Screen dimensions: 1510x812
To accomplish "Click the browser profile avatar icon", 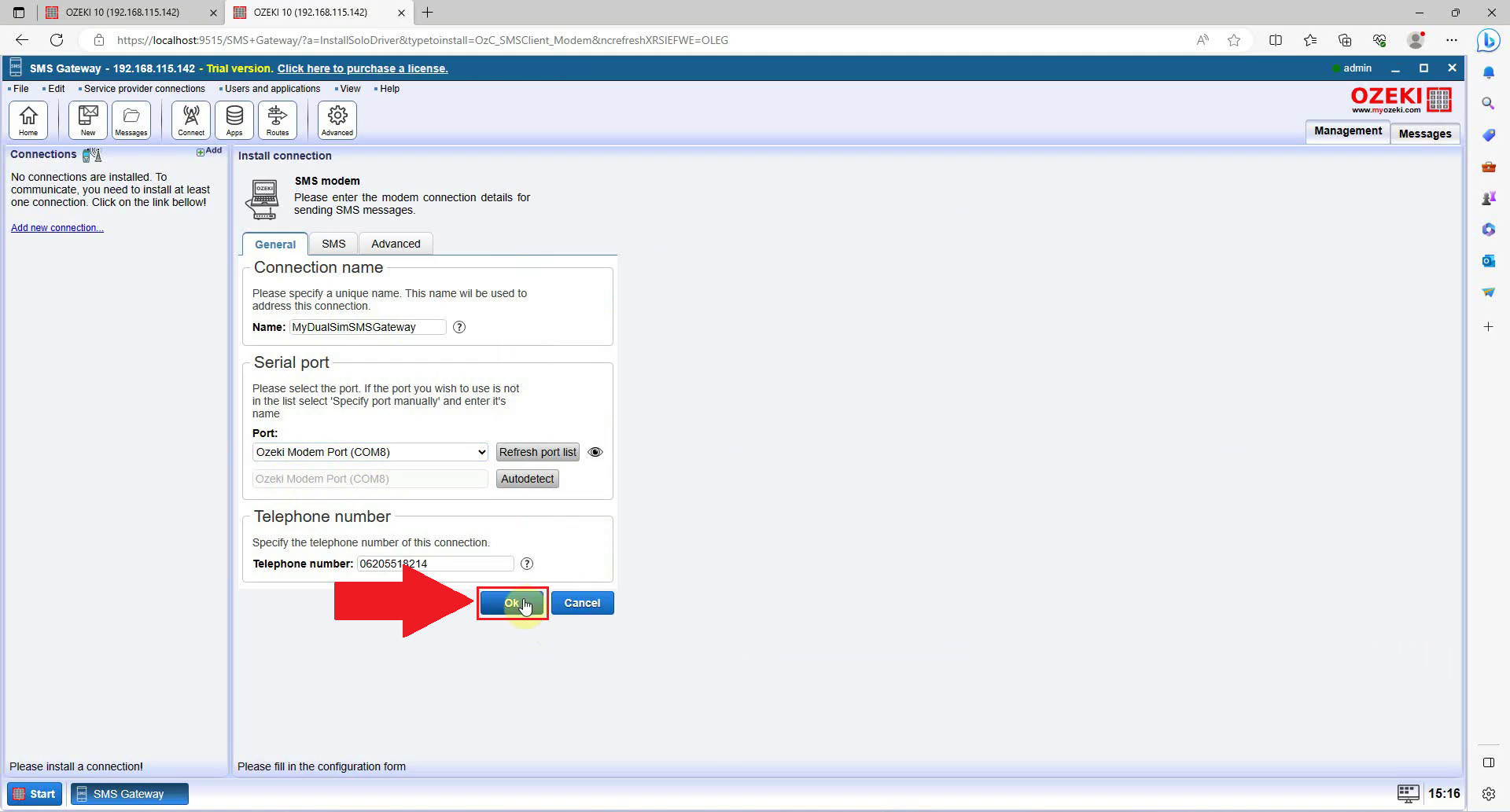I will pos(1416,40).
